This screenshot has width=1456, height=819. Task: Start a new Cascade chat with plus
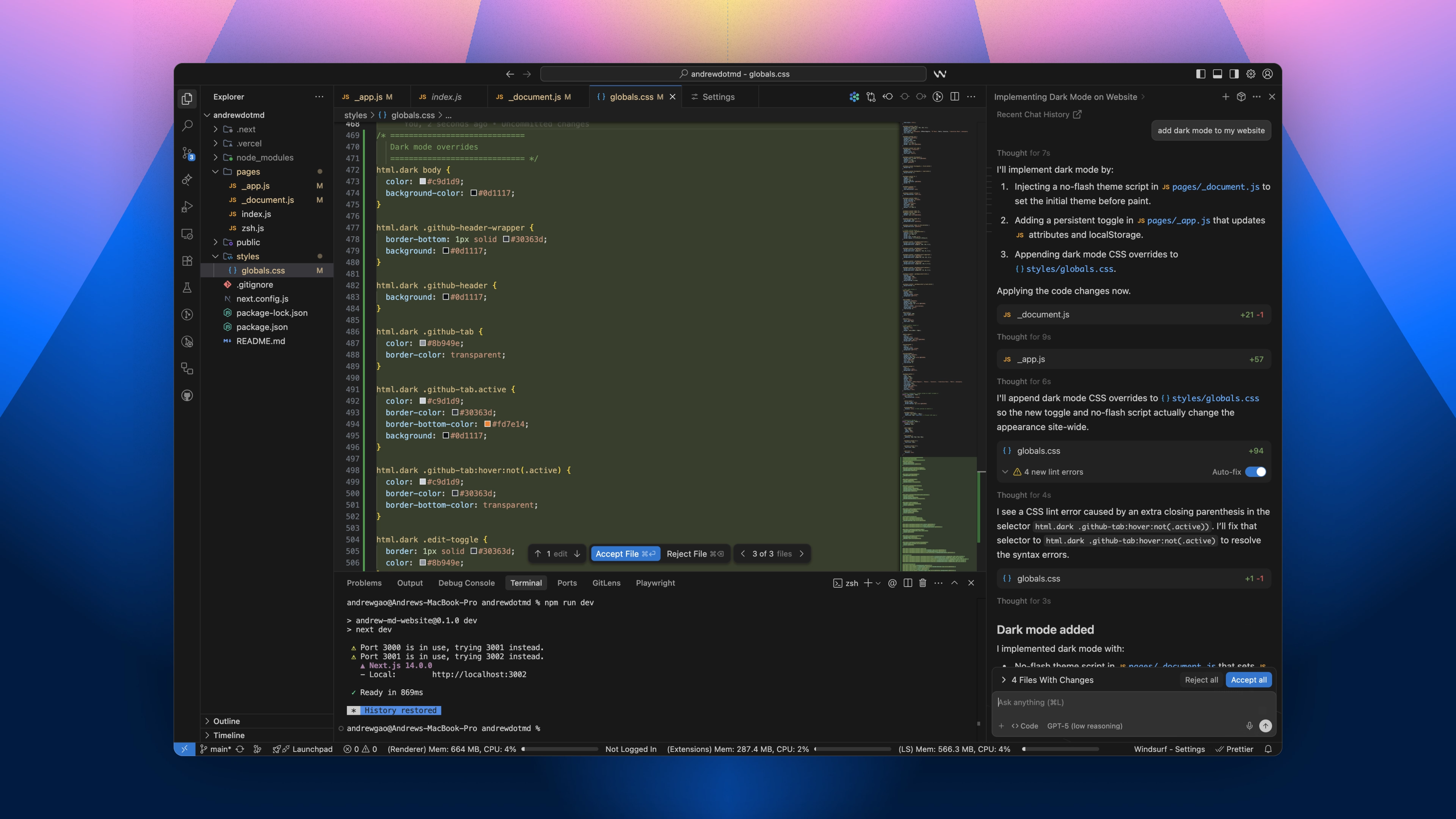[1225, 97]
